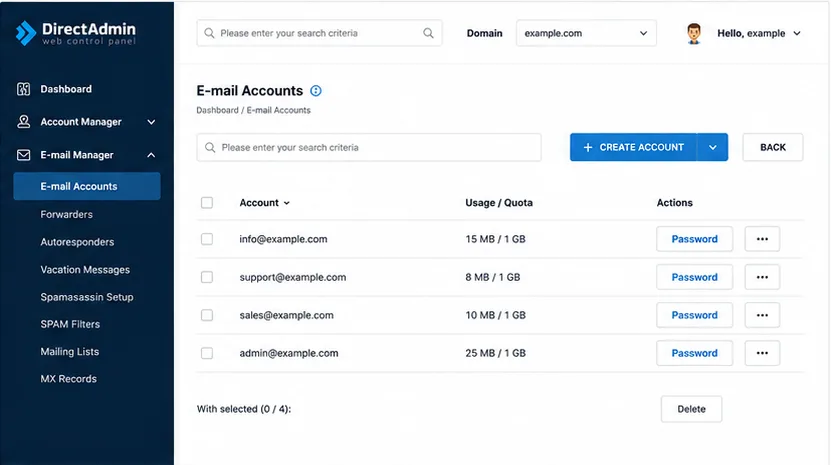Click the Create Account button
This screenshot has width=831, height=465.
pyautogui.click(x=633, y=147)
